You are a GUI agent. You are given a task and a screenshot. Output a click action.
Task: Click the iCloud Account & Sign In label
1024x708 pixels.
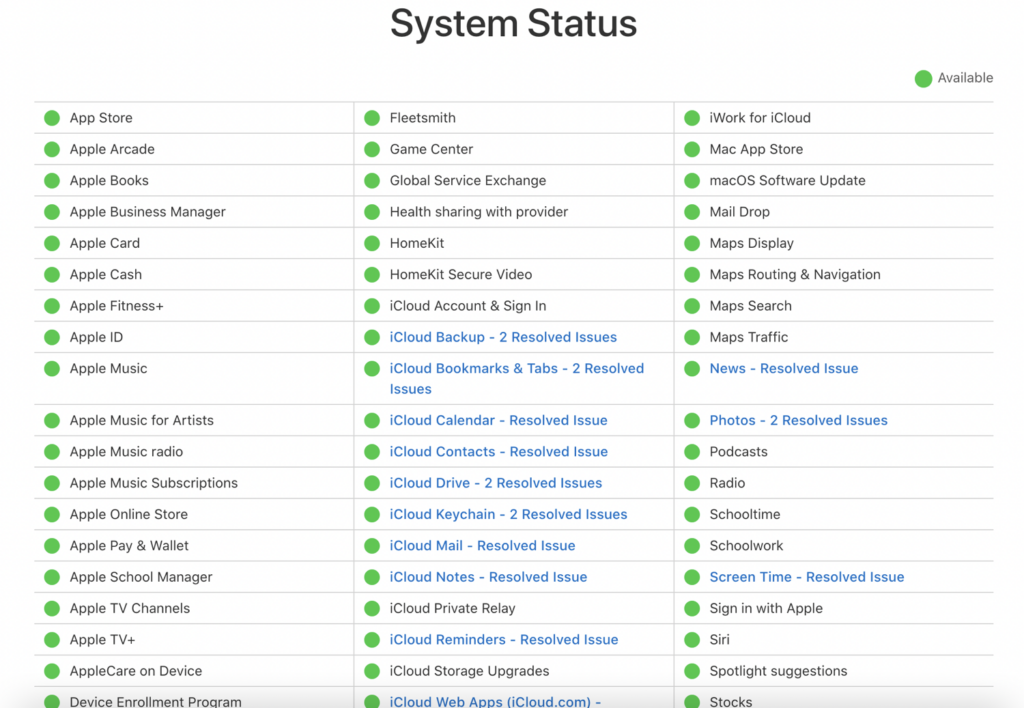pyautogui.click(x=468, y=306)
